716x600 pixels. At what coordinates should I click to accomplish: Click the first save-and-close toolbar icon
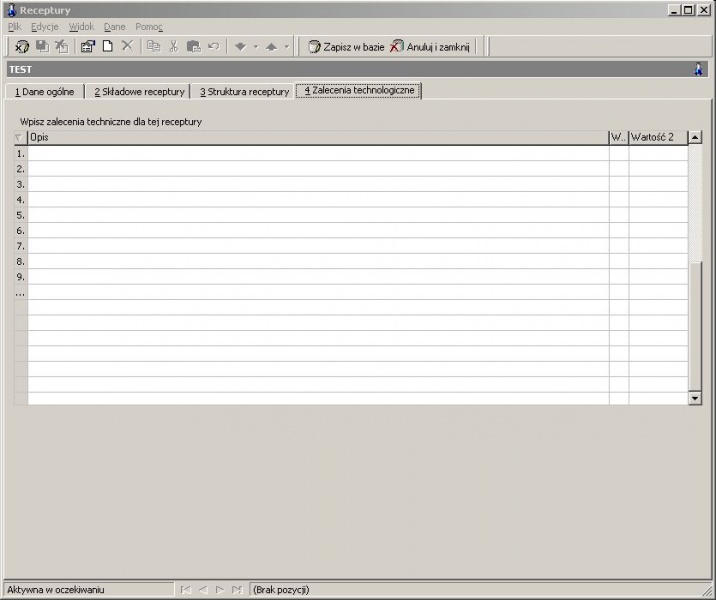tap(21, 46)
